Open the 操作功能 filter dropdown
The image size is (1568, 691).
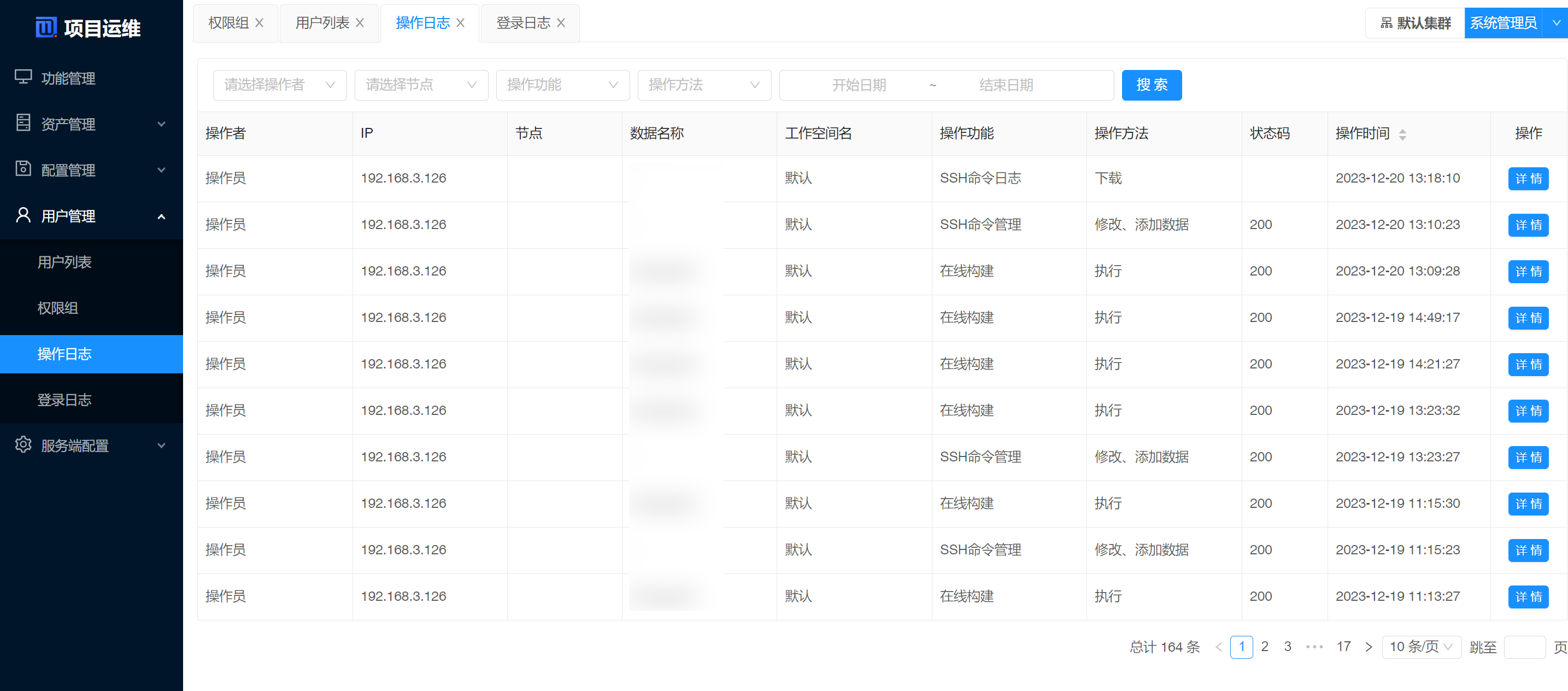562,85
